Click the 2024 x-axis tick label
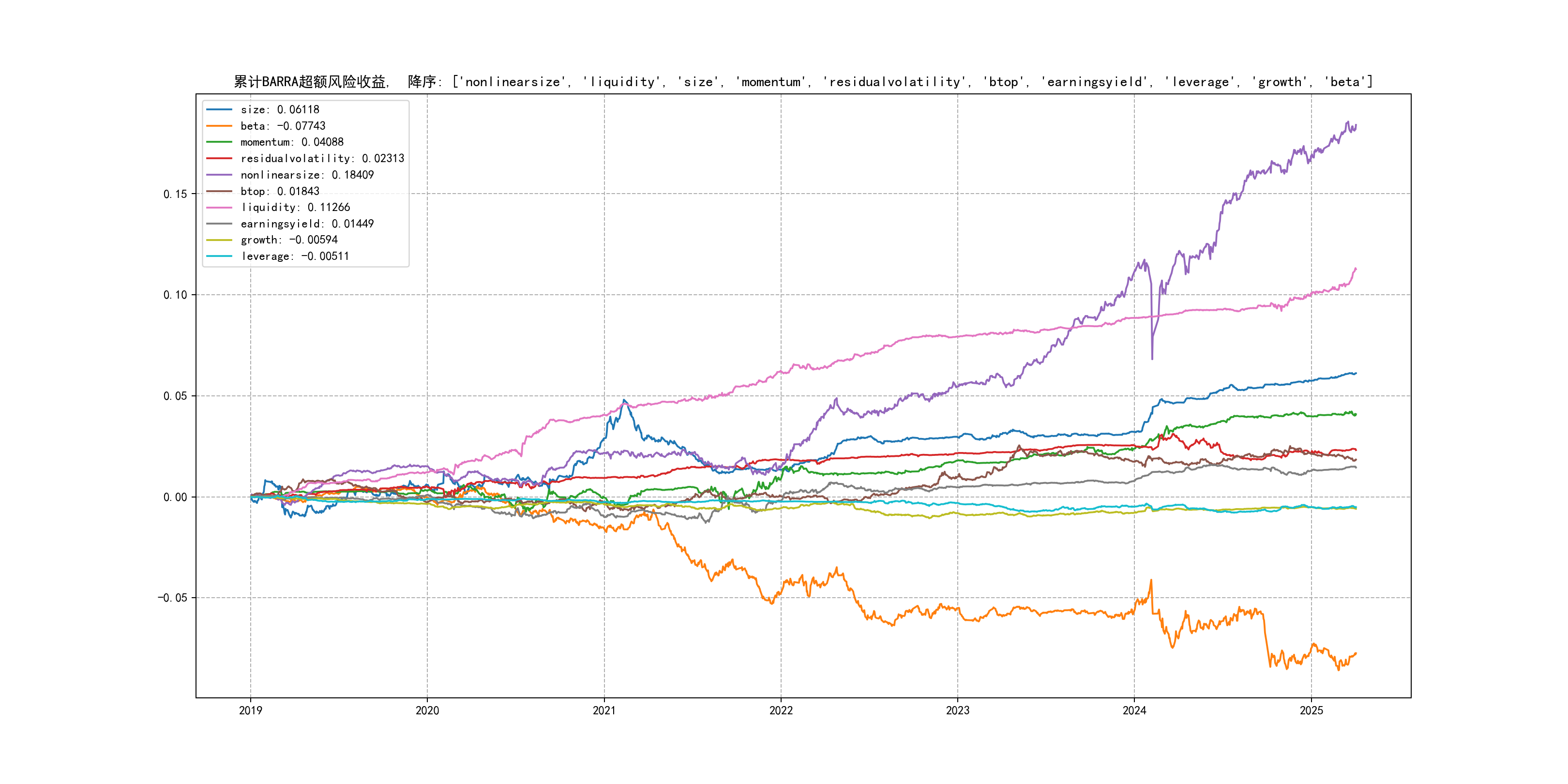Viewport: 1568px width, 784px height. click(x=1134, y=710)
